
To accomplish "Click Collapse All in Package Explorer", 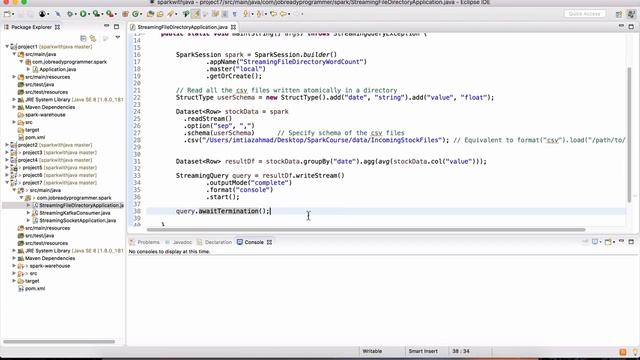I will coord(83,38).
